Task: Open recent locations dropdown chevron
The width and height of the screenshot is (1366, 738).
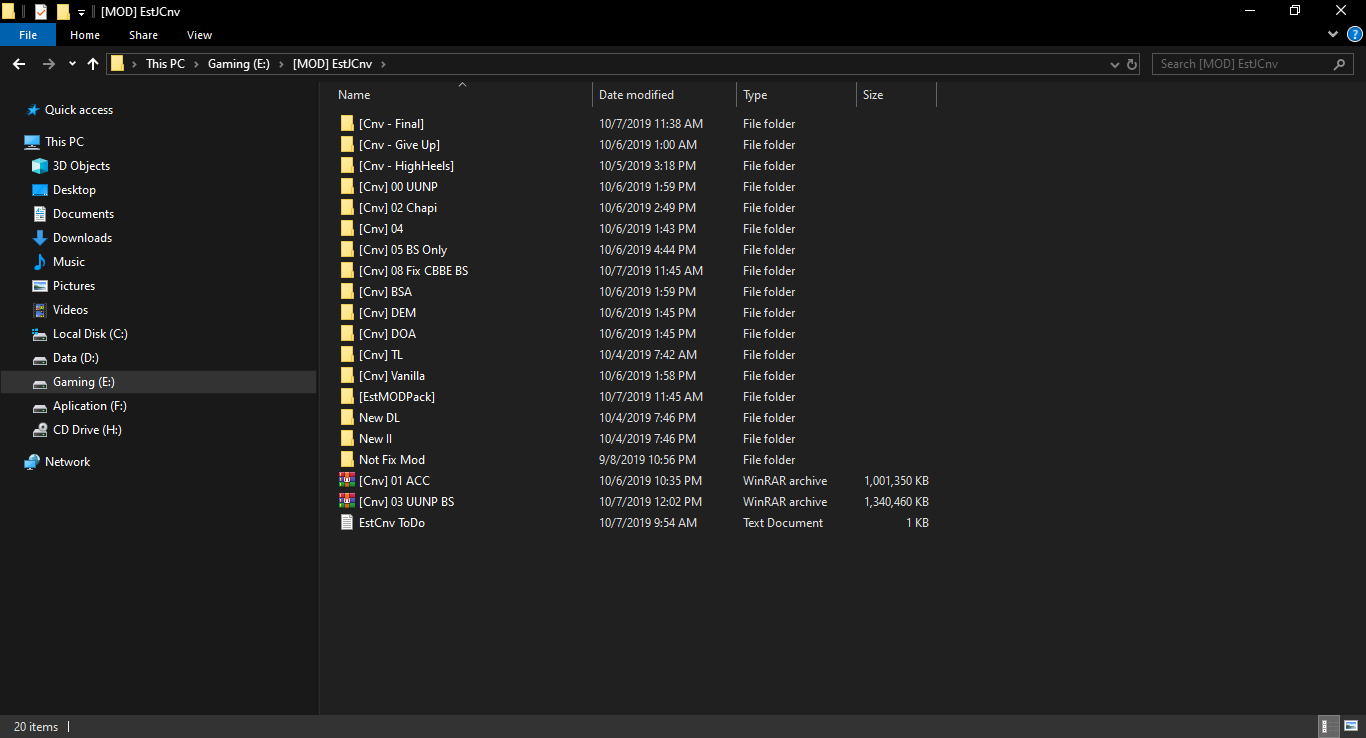Action: click(72, 64)
